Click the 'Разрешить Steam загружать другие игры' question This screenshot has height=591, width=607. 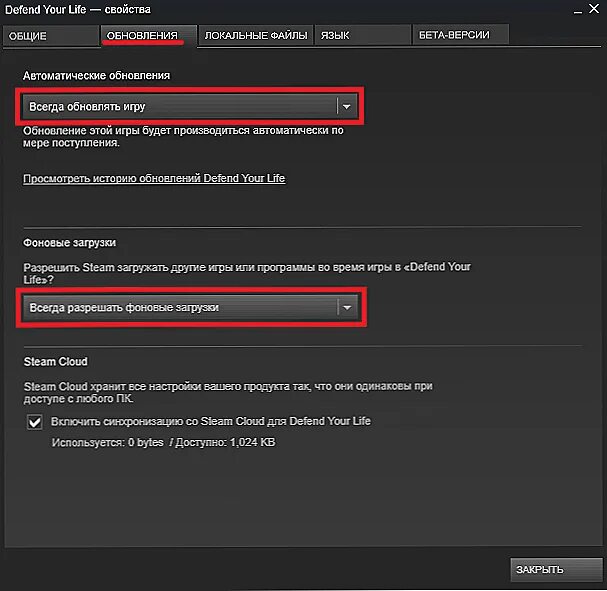tap(247, 273)
